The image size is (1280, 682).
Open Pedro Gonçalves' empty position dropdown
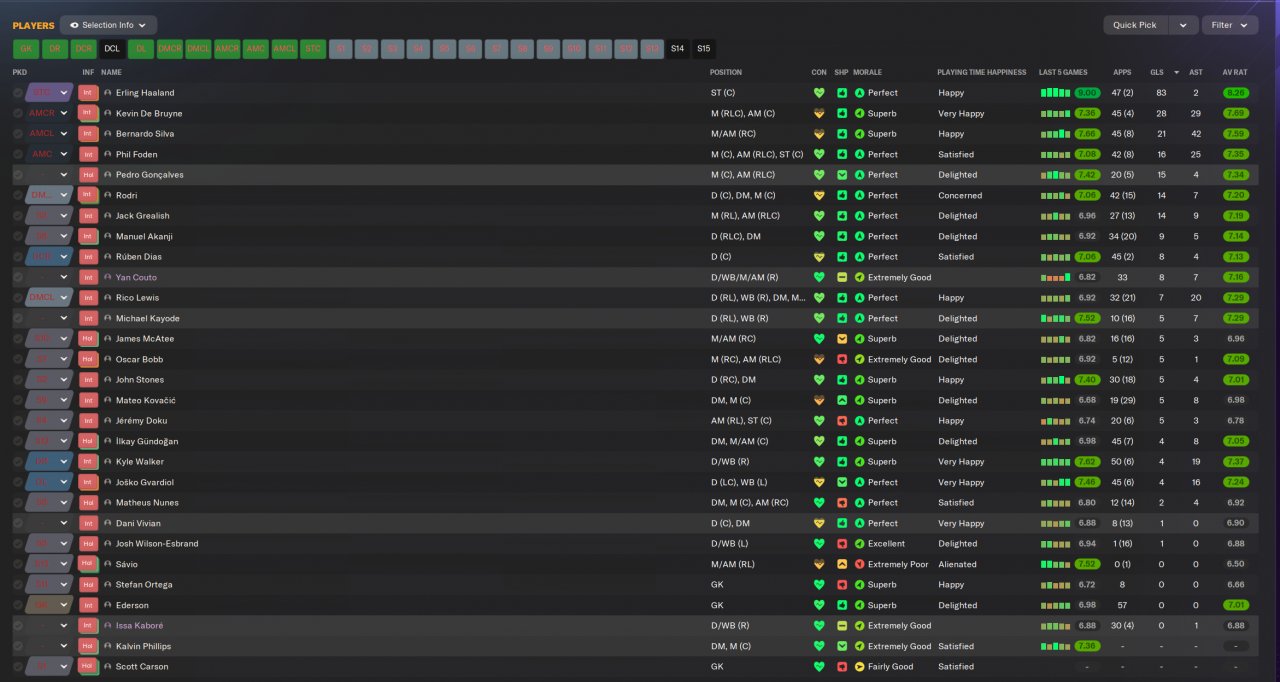coord(49,175)
